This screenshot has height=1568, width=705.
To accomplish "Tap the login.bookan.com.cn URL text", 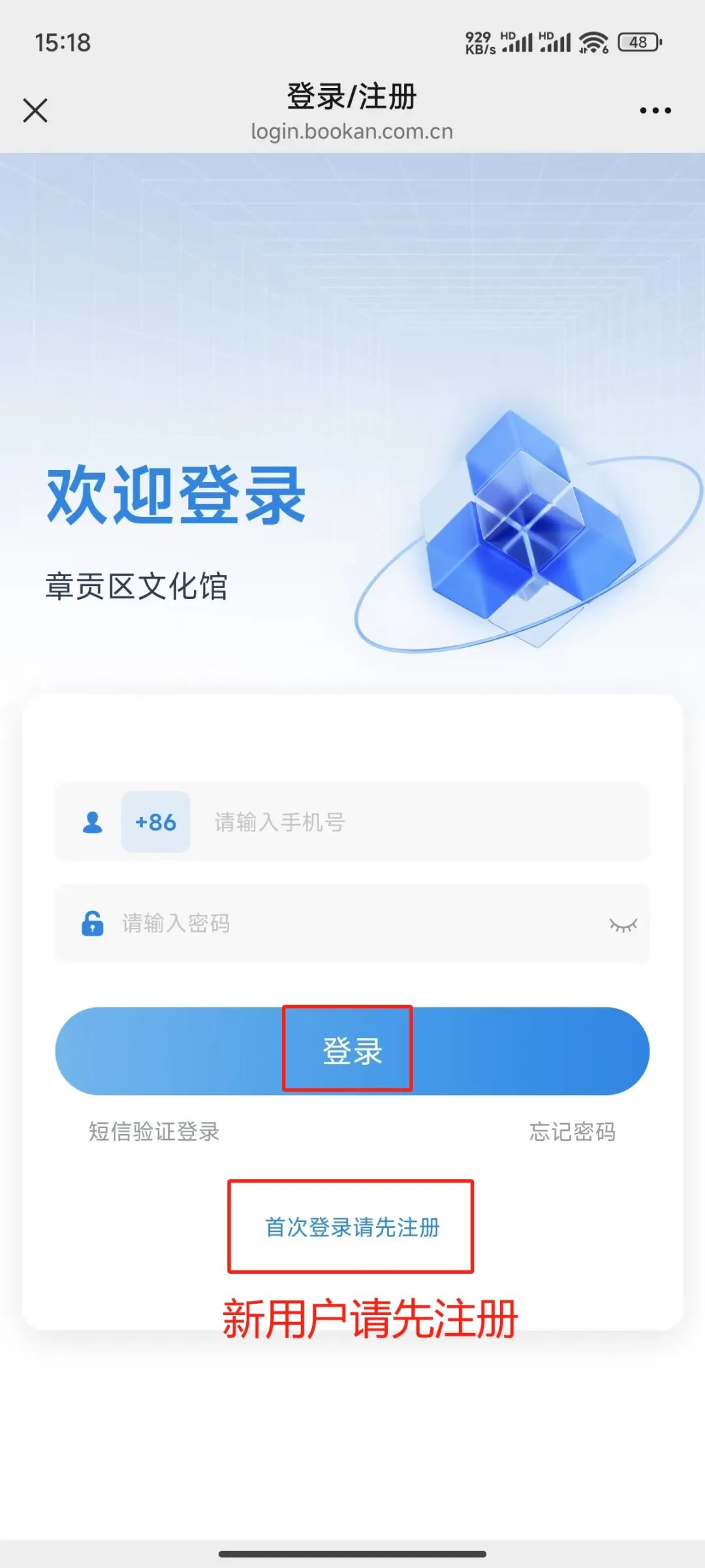I will tap(352, 131).
